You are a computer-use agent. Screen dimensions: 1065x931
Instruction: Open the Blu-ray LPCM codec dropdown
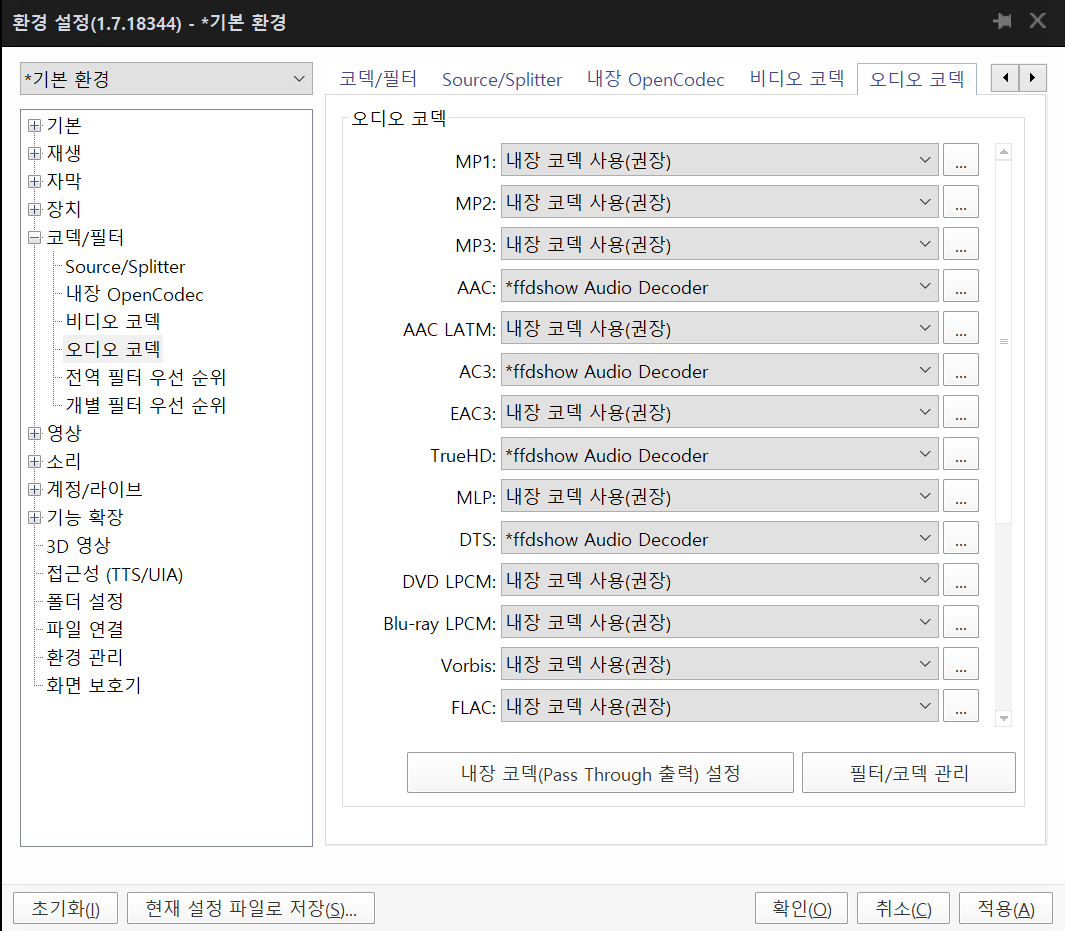[x=720, y=622]
